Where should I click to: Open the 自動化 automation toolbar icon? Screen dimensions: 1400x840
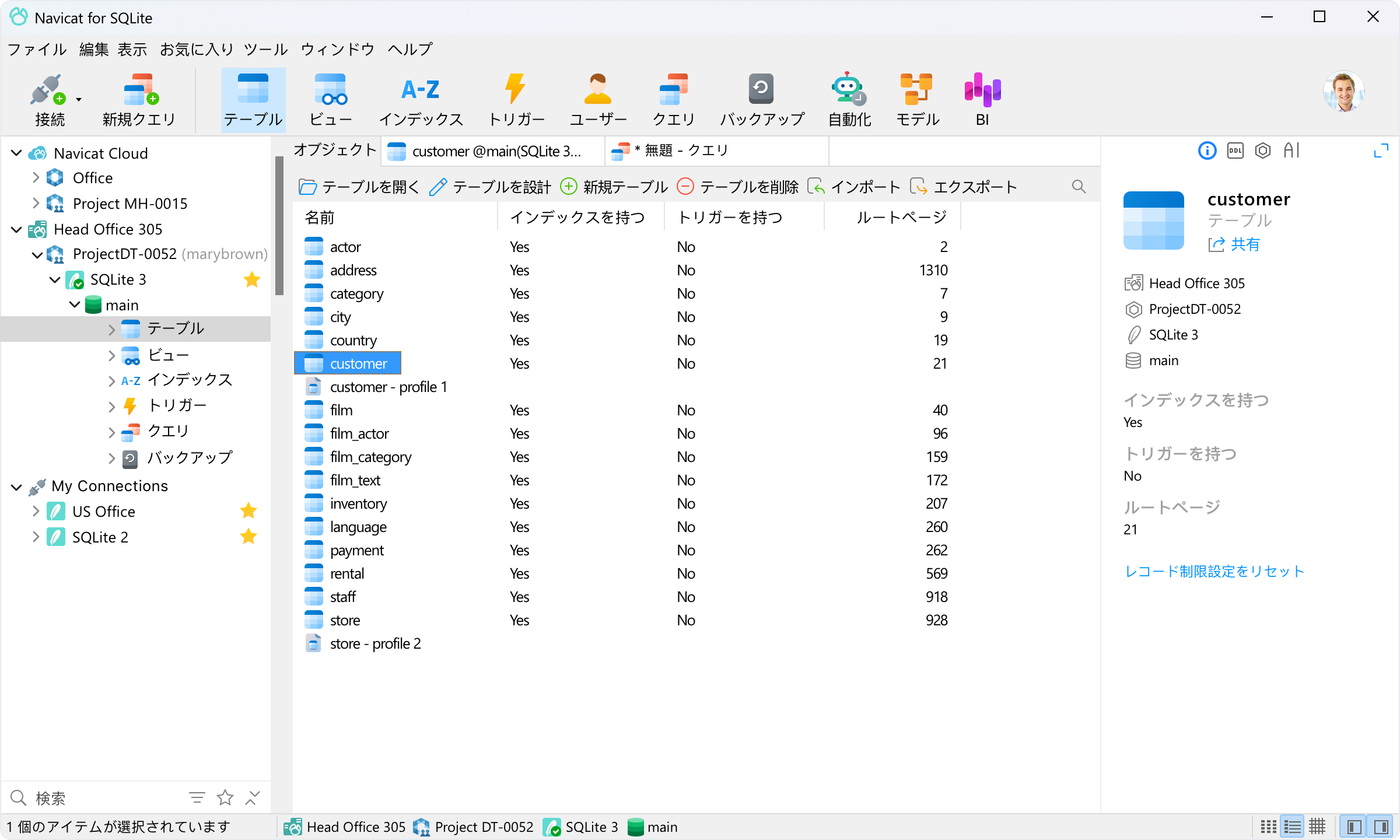[849, 100]
